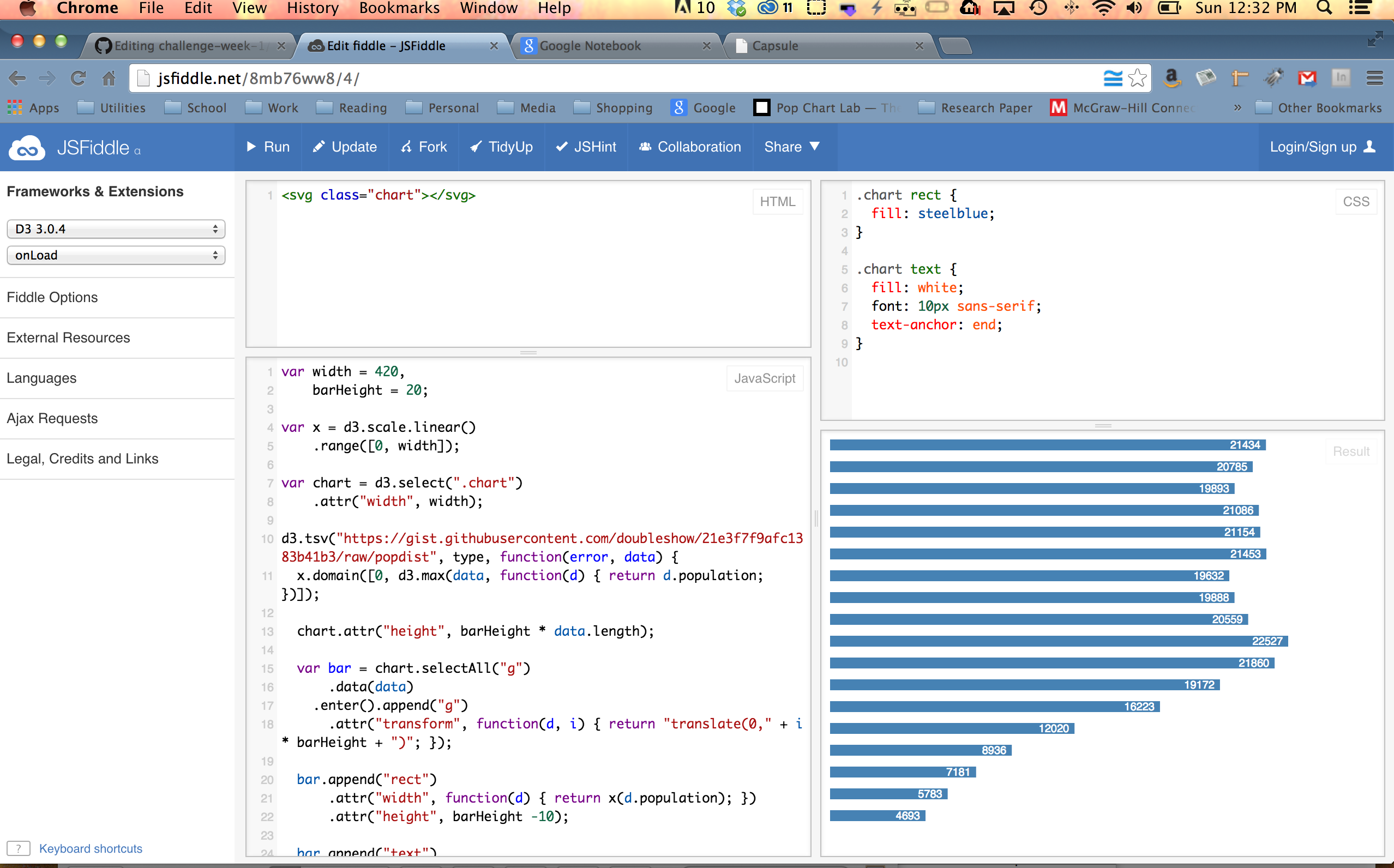The image size is (1394, 868).
Task: Click the Result panel label
Action: tap(1351, 451)
